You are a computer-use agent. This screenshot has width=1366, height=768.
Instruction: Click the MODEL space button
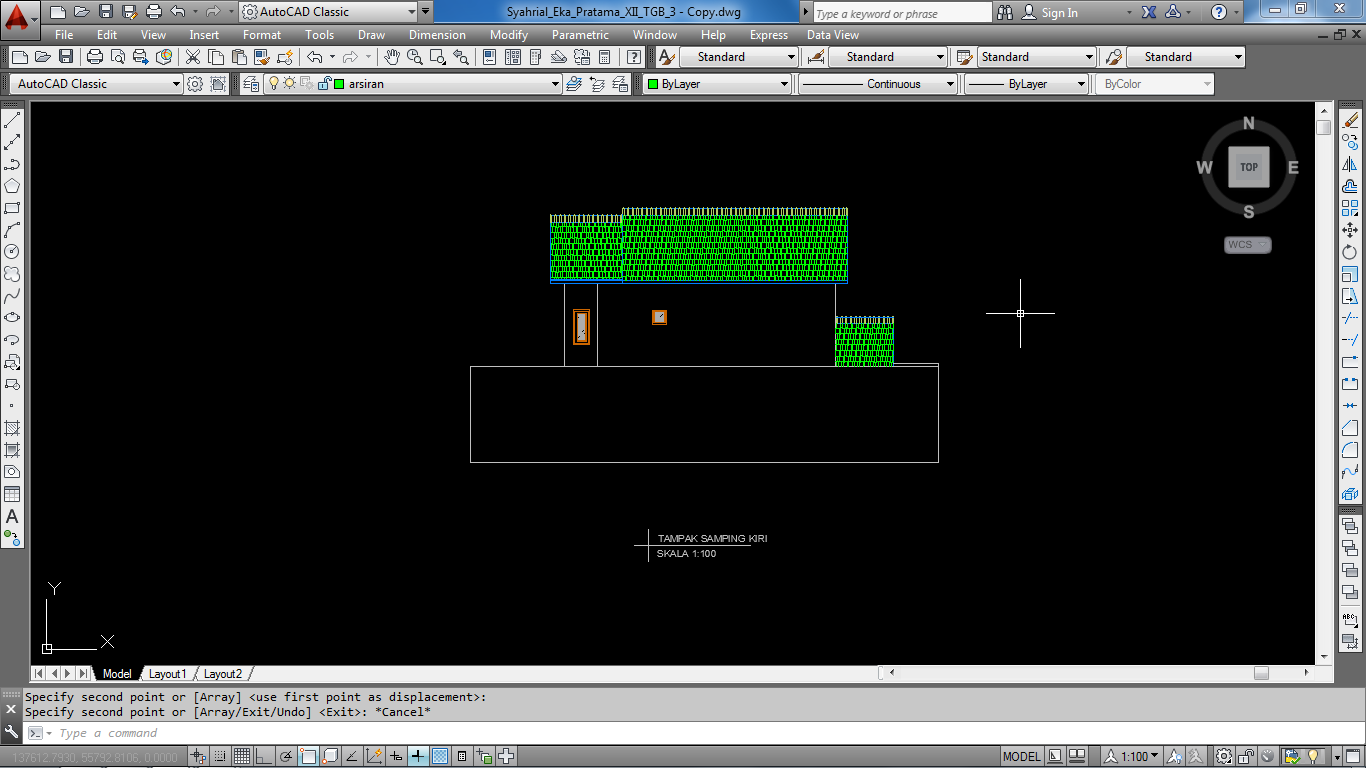point(1022,757)
